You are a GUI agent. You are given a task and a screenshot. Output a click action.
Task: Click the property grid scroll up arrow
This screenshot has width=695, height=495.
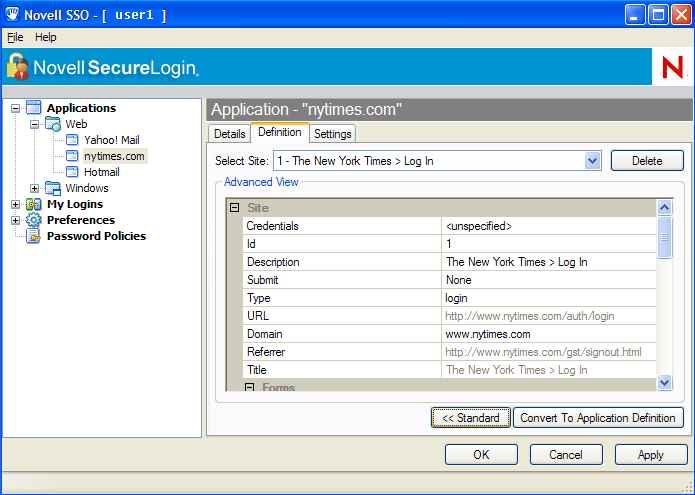click(664, 207)
